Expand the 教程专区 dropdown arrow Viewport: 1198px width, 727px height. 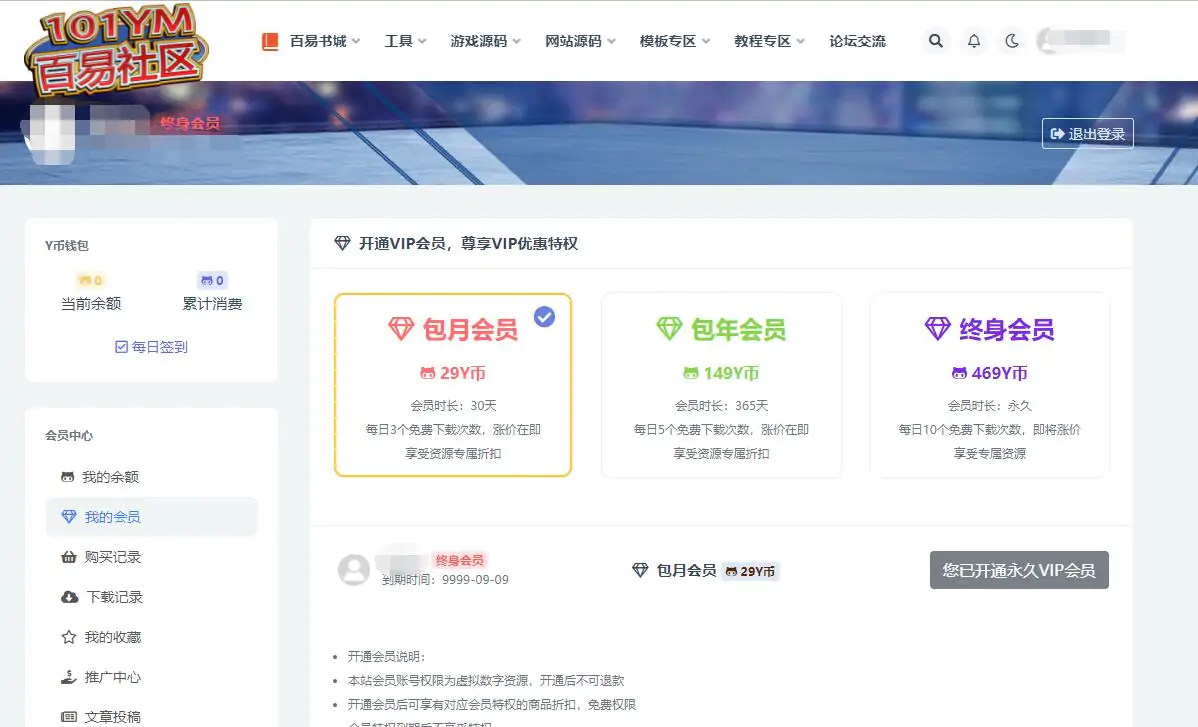point(801,41)
